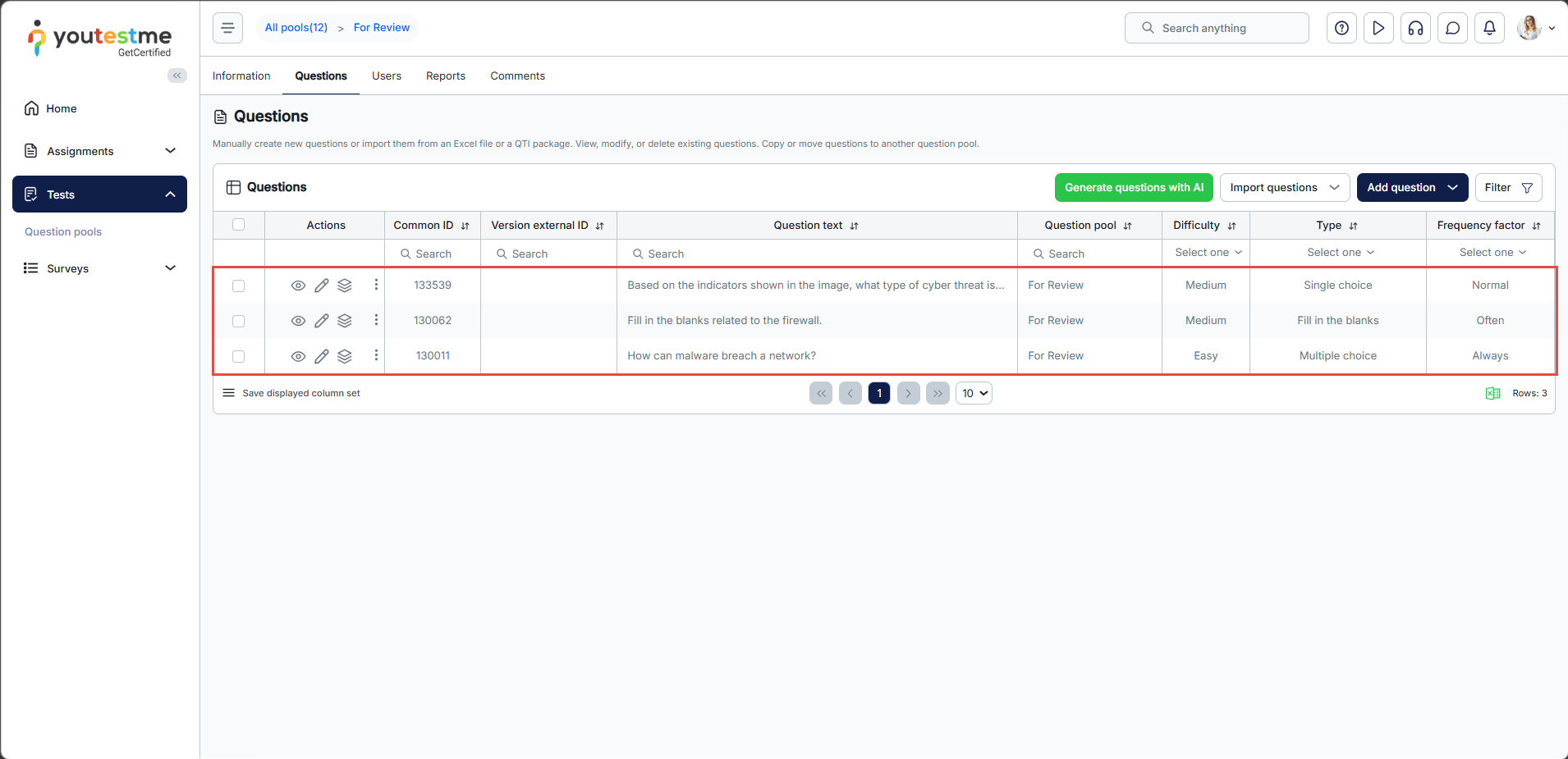This screenshot has width=1568, height=759.
Task: Collapse sidebar with double-chevron icon
Action: pyautogui.click(x=177, y=75)
